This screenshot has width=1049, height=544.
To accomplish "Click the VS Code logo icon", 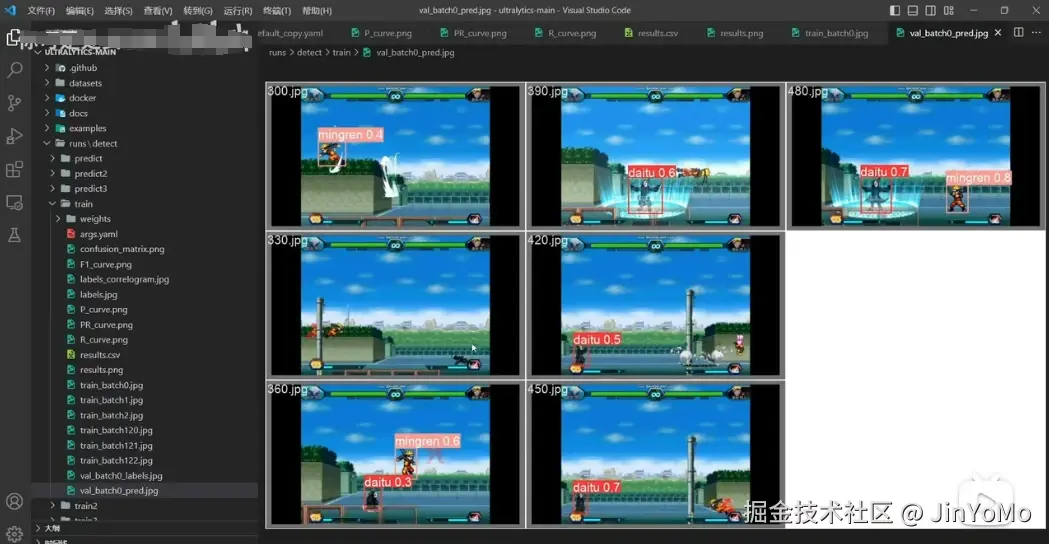I will point(10,10).
